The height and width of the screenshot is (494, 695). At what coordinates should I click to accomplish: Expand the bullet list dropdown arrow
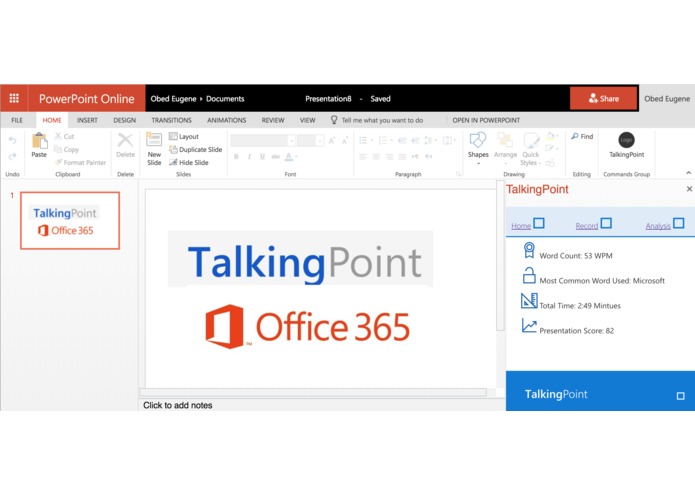[372, 140]
